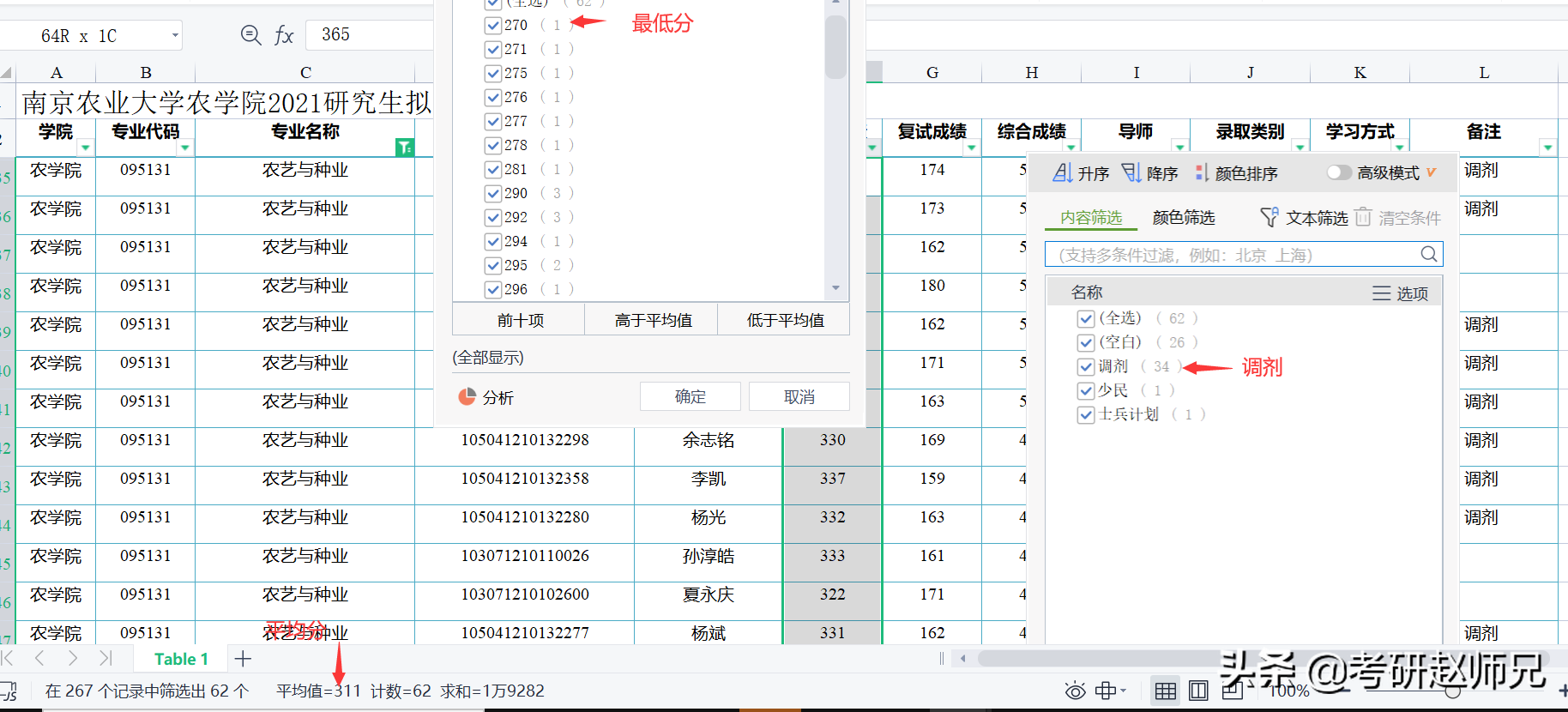1568x712 pixels.
Task: Click the filter search input field
Action: point(1244,255)
